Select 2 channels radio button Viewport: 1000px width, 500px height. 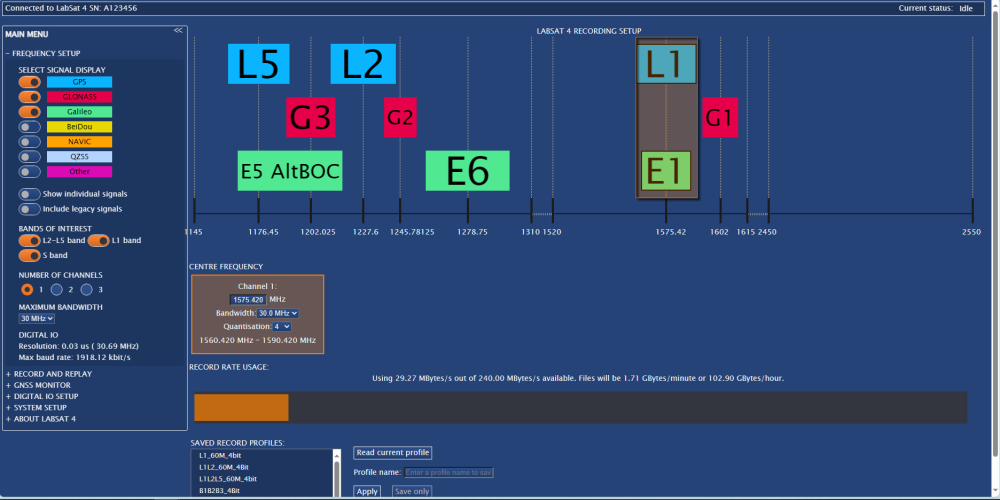click(x=57, y=290)
